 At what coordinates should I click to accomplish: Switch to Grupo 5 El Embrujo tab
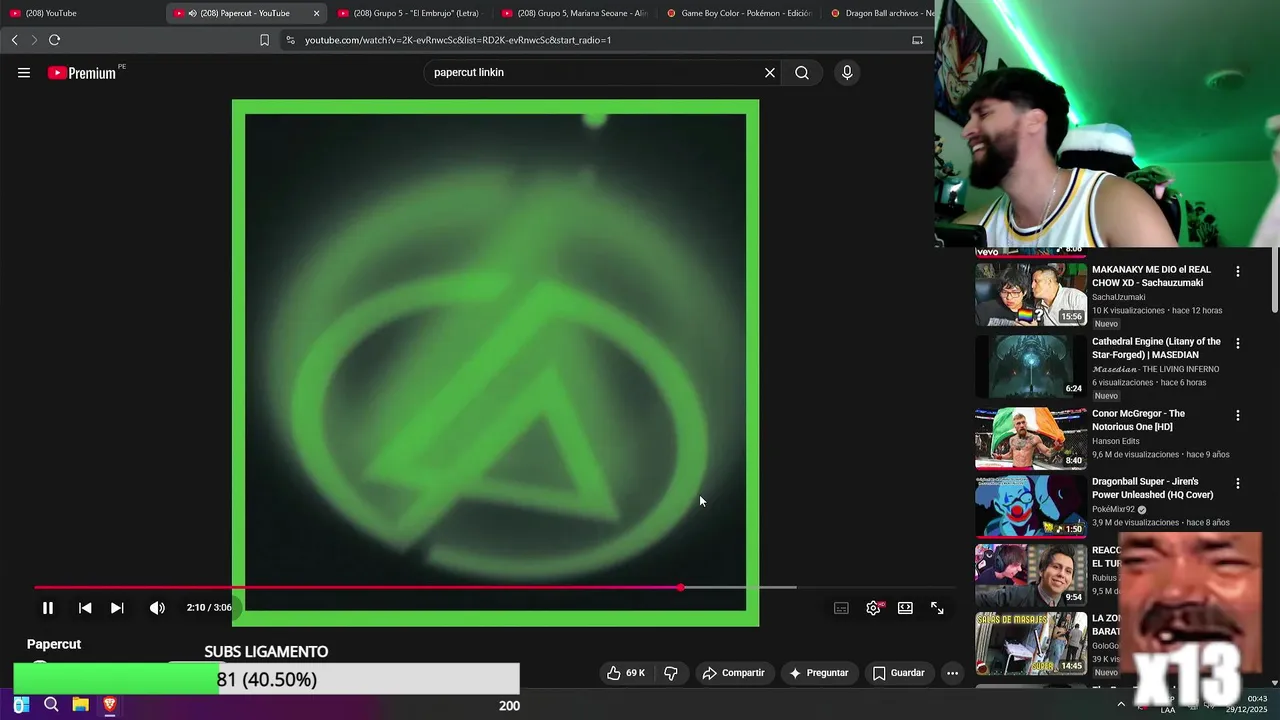(408, 13)
